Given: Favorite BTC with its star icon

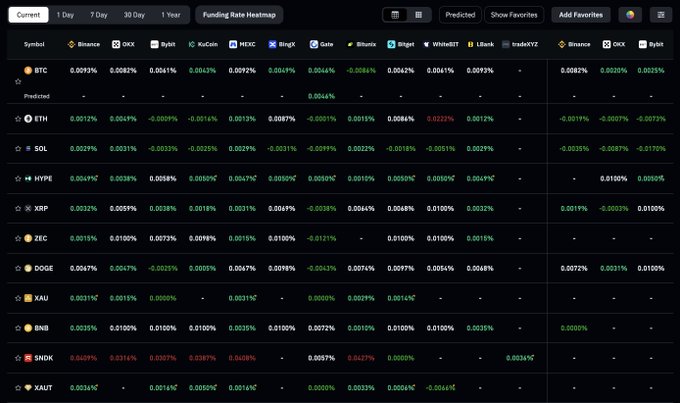Looking at the screenshot, I should [18, 82].
